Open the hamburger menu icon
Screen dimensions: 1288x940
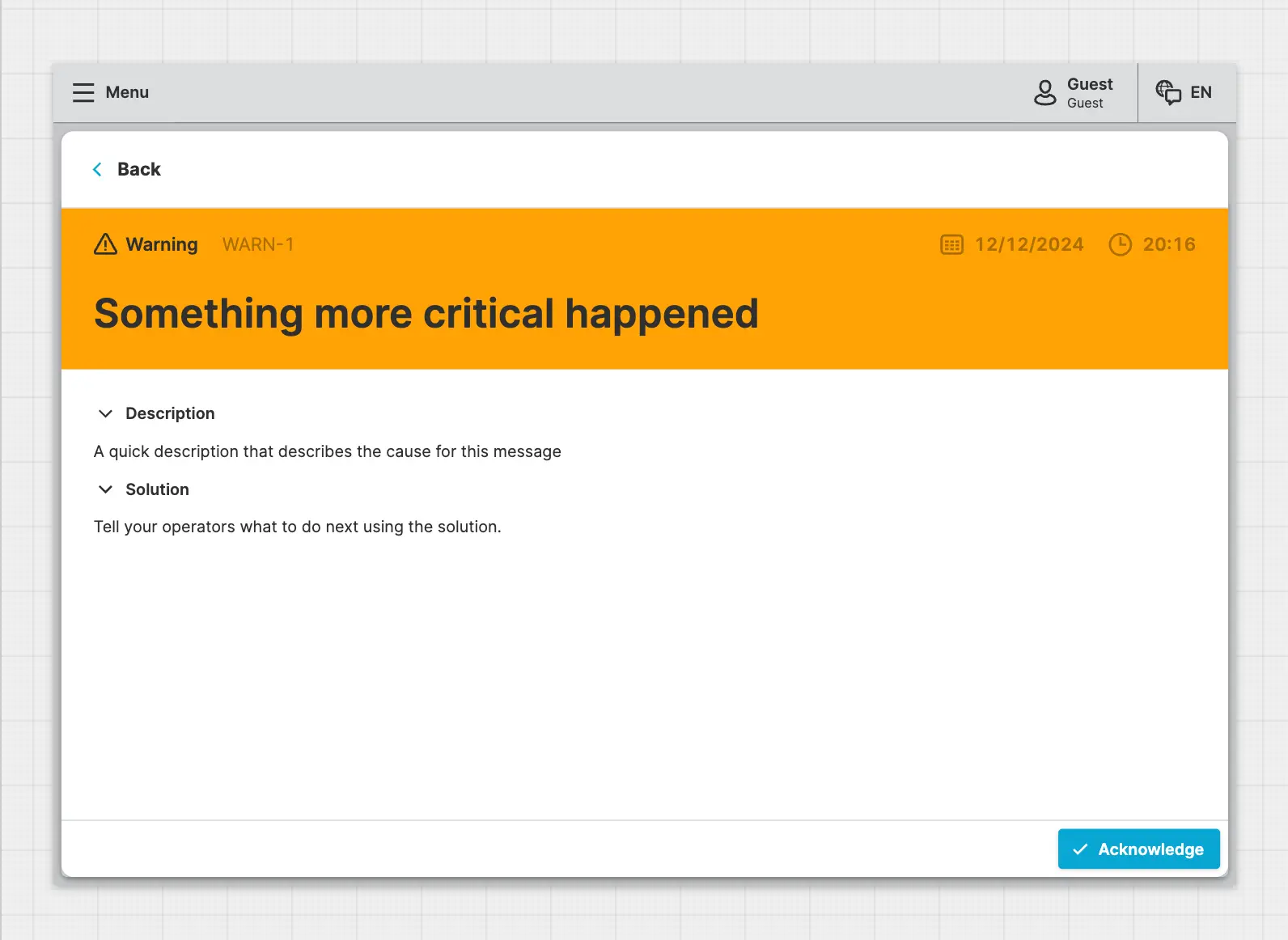click(83, 92)
